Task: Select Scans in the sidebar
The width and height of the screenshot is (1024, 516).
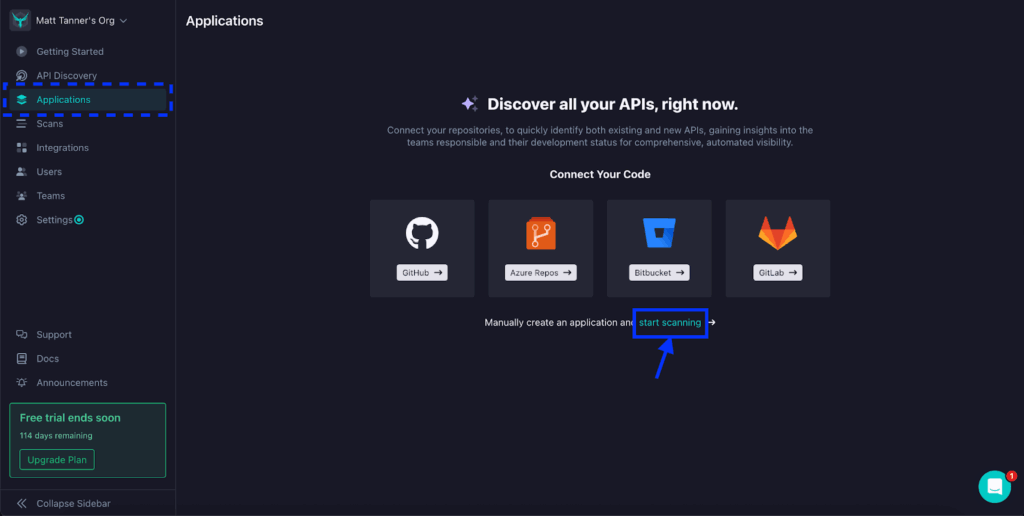Action: 49,124
